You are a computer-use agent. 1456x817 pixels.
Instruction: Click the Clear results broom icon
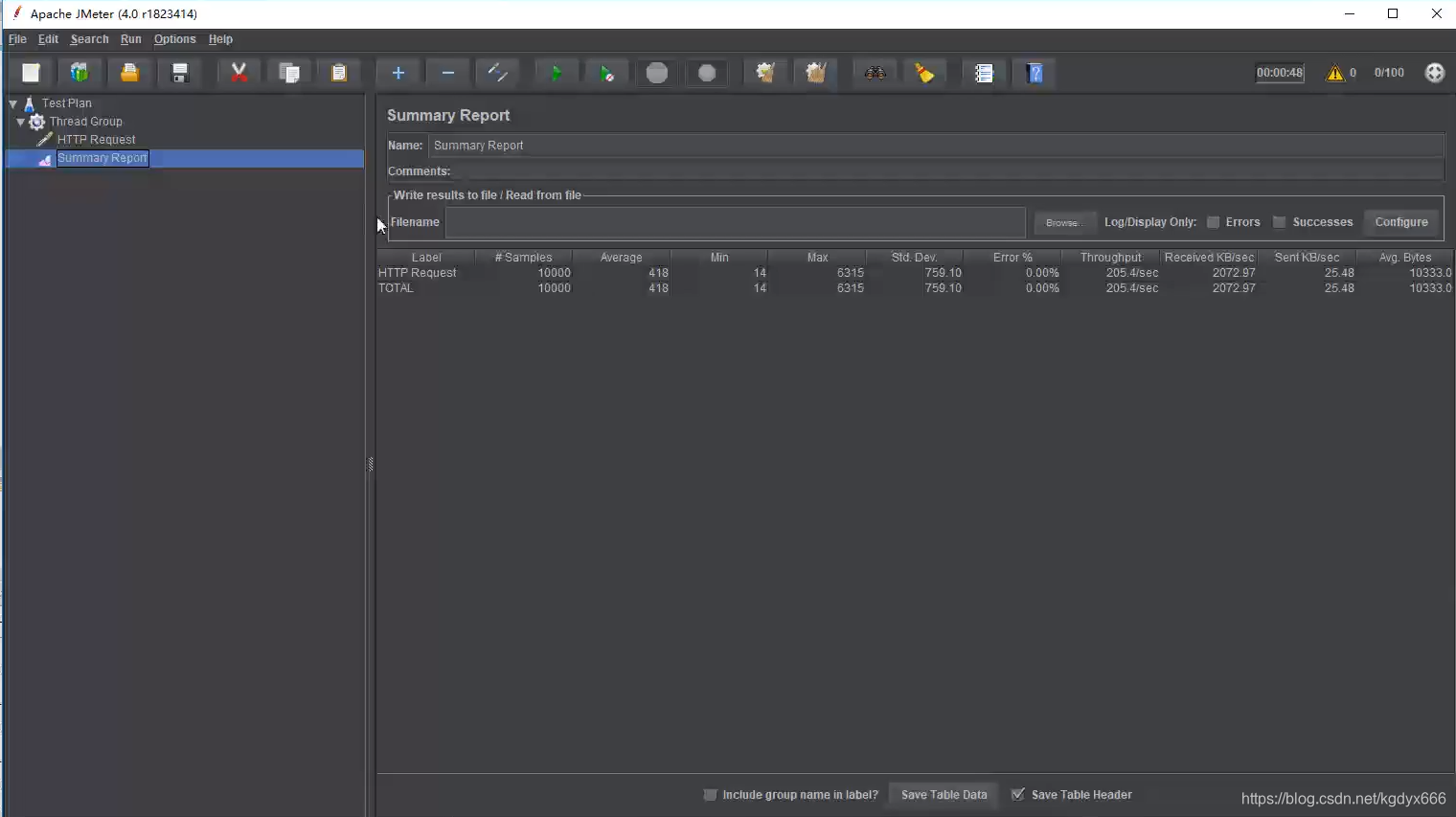click(765, 73)
